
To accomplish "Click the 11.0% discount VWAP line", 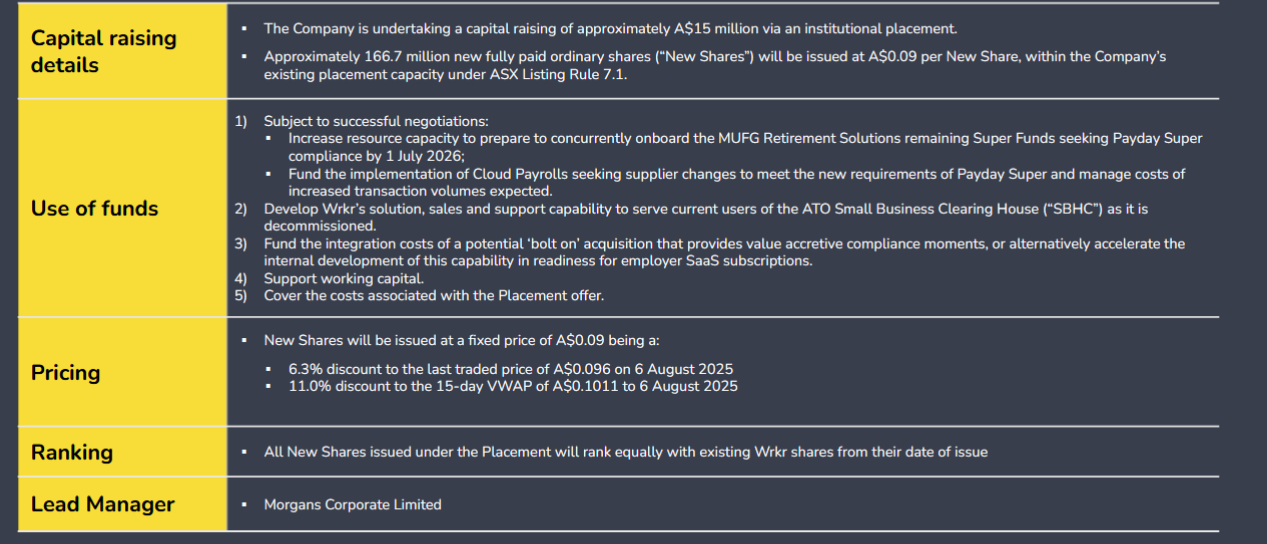I will pyautogui.click(x=512, y=386).
